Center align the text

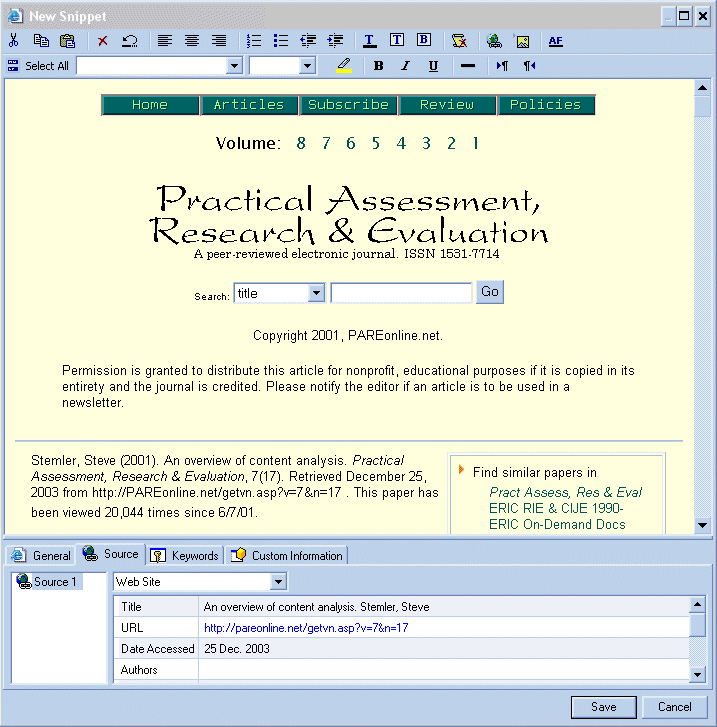pos(192,41)
